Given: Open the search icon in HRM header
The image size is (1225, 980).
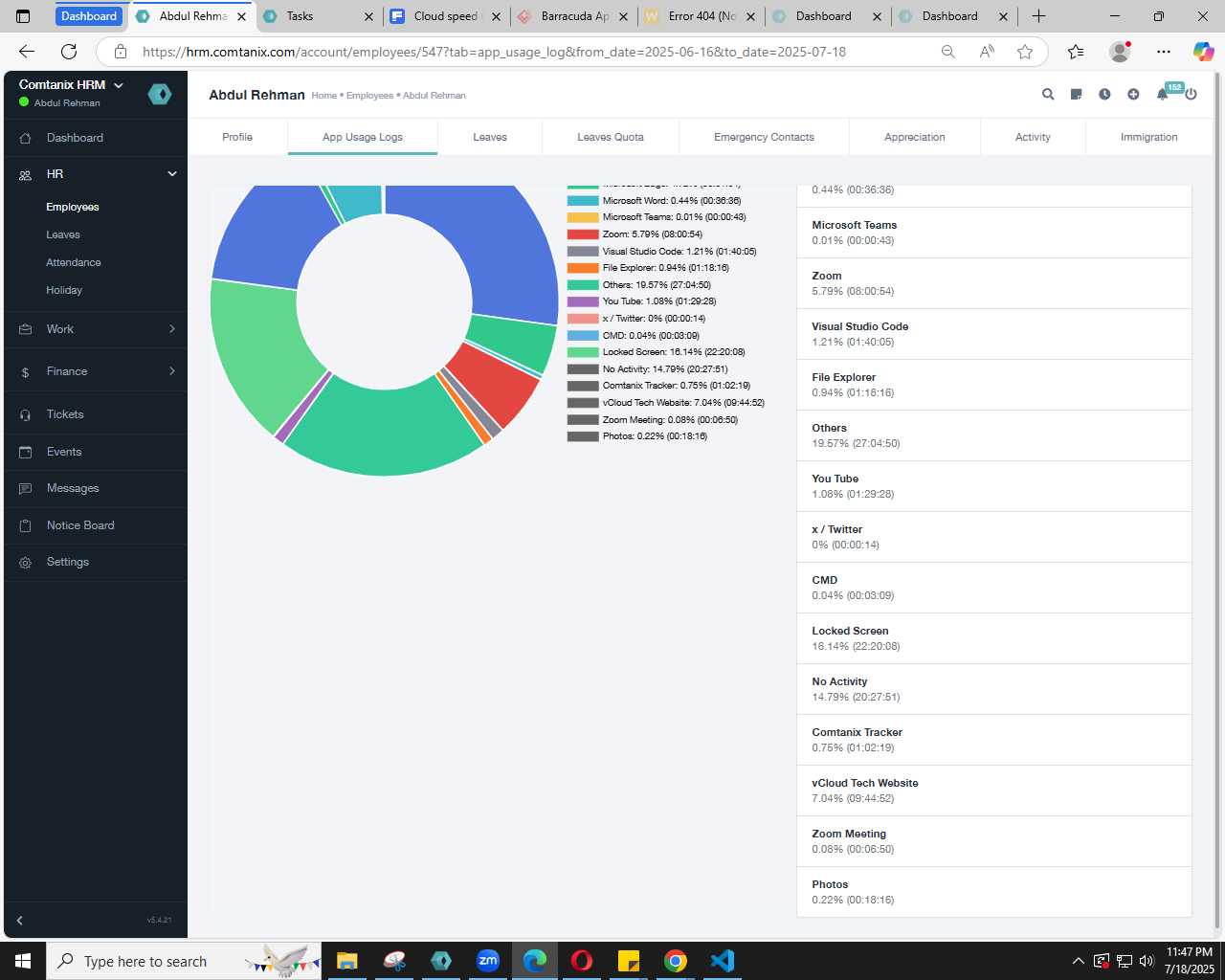Looking at the screenshot, I should point(1048,94).
